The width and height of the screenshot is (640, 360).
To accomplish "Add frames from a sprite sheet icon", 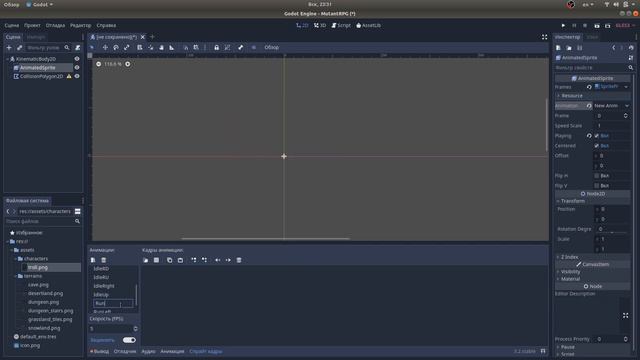I will tap(156, 260).
